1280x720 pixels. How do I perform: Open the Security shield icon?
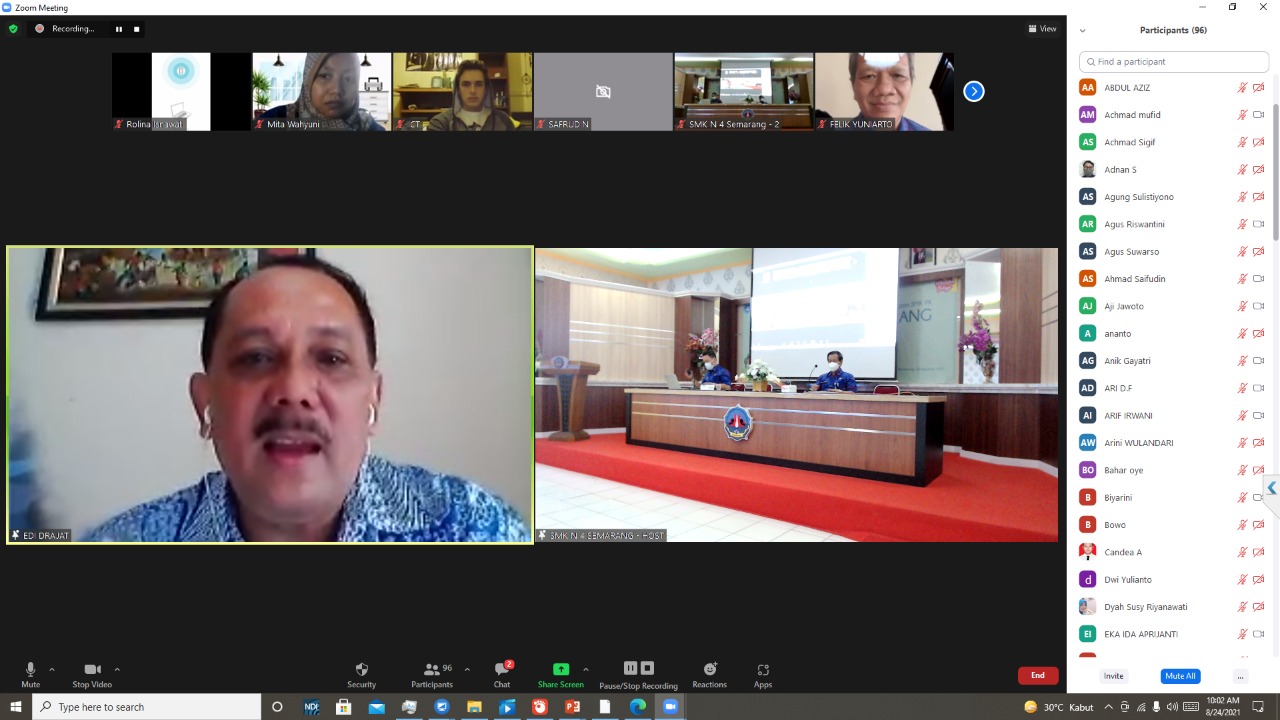click(x=362, y=669)
